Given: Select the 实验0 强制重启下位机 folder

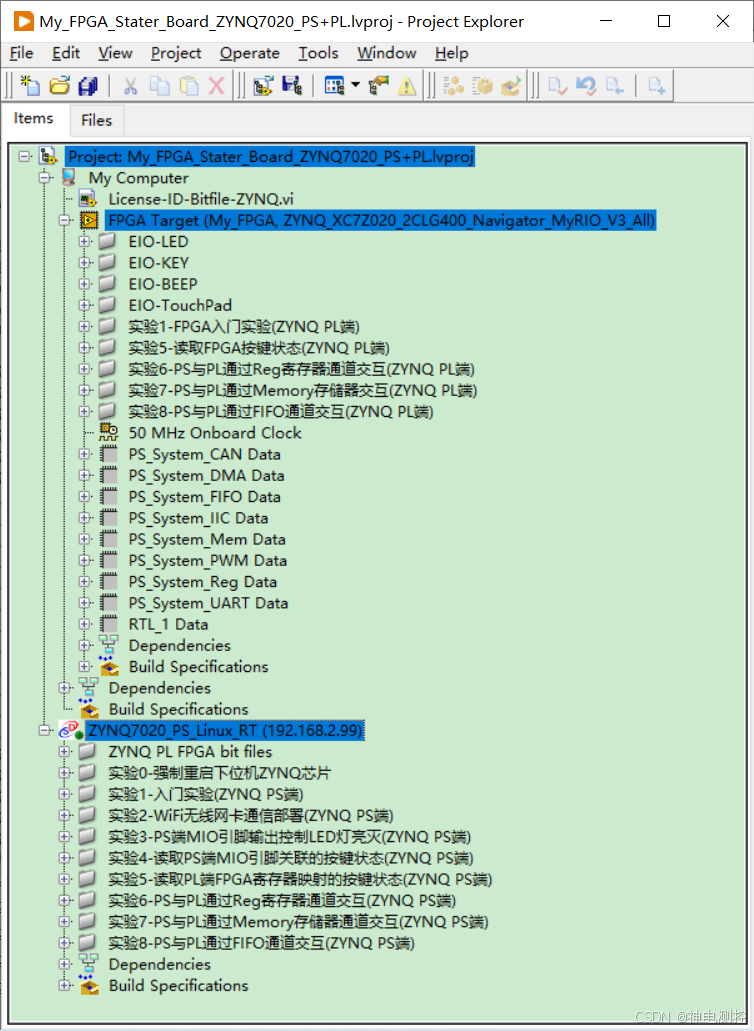Looking at the screenshot, I should coord(220,773).
